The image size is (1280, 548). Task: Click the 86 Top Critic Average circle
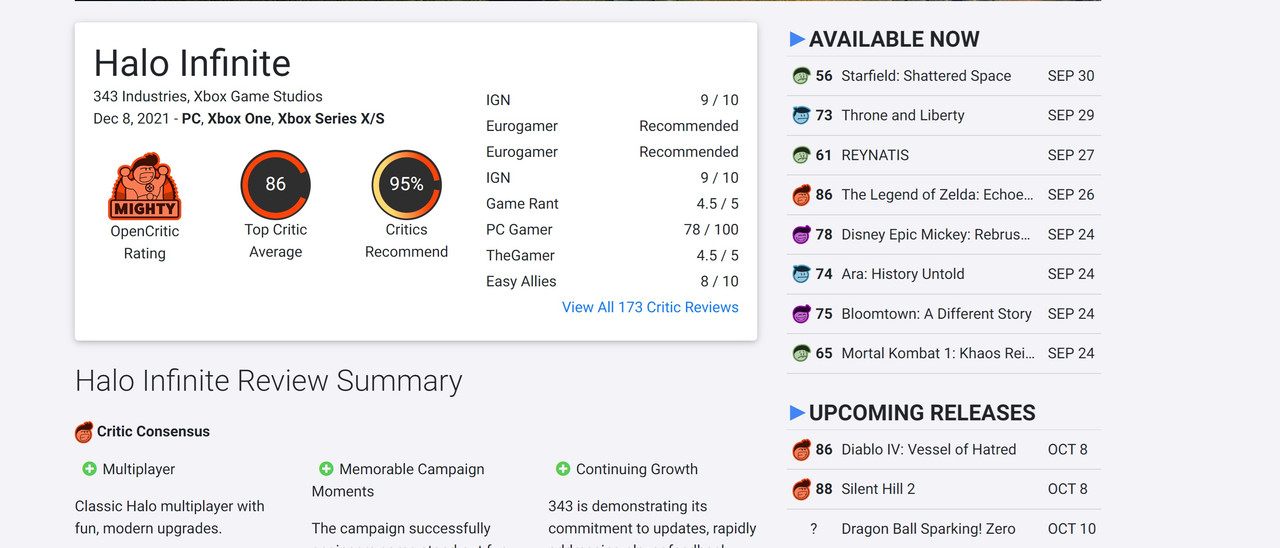point(276,185)
